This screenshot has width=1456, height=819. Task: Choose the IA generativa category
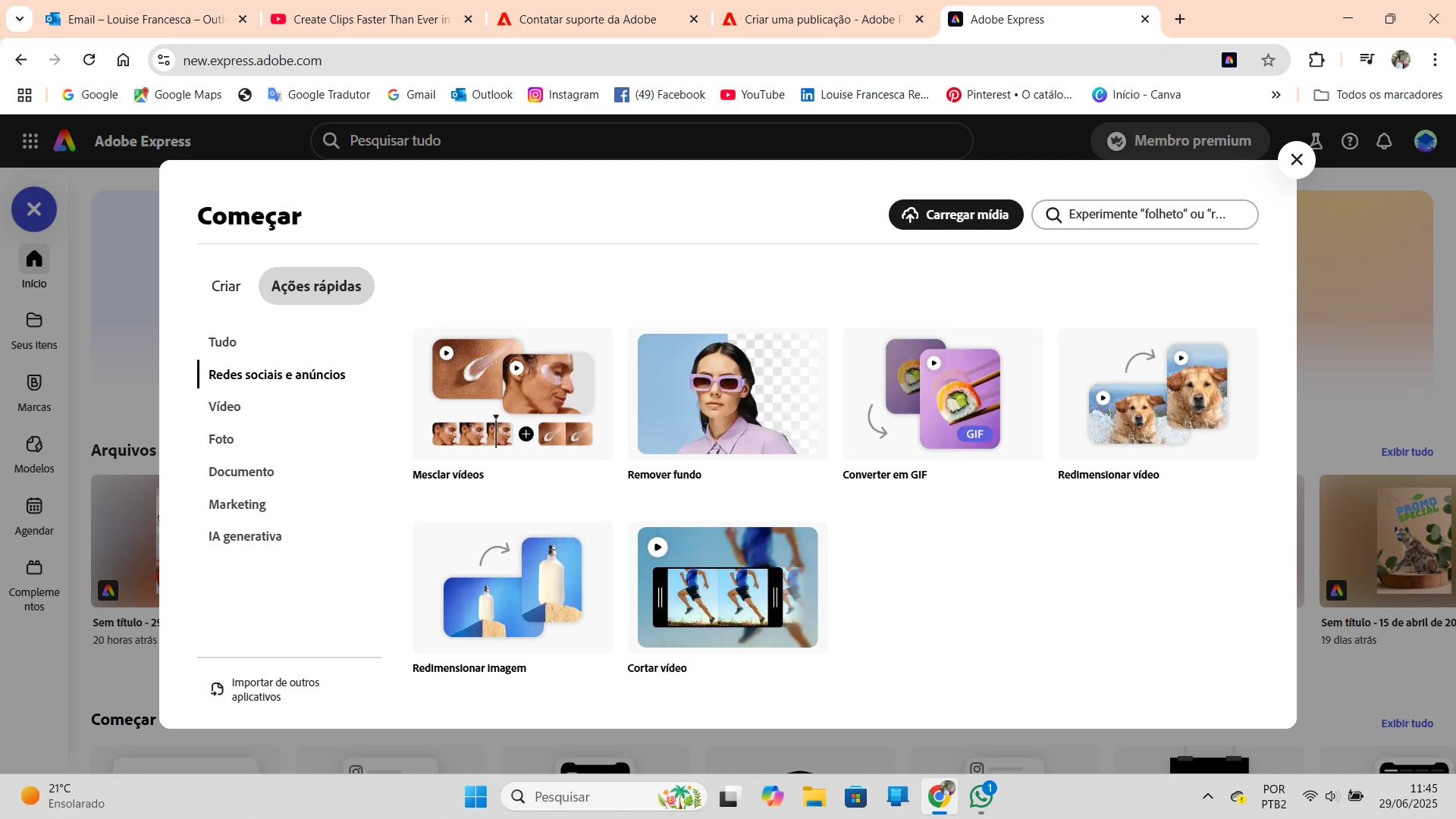(x=245, y=537)
